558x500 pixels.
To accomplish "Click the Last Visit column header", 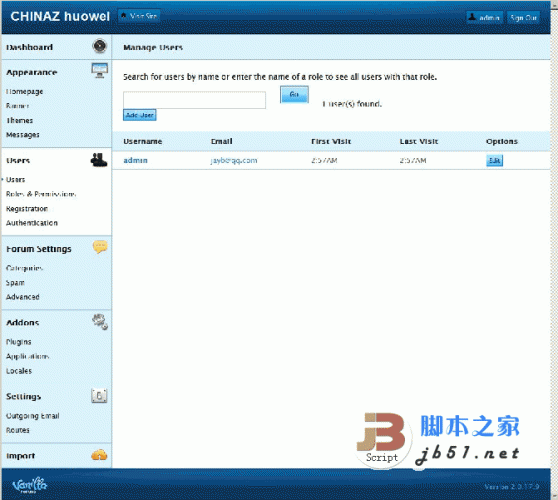I will tap(419, 141).
